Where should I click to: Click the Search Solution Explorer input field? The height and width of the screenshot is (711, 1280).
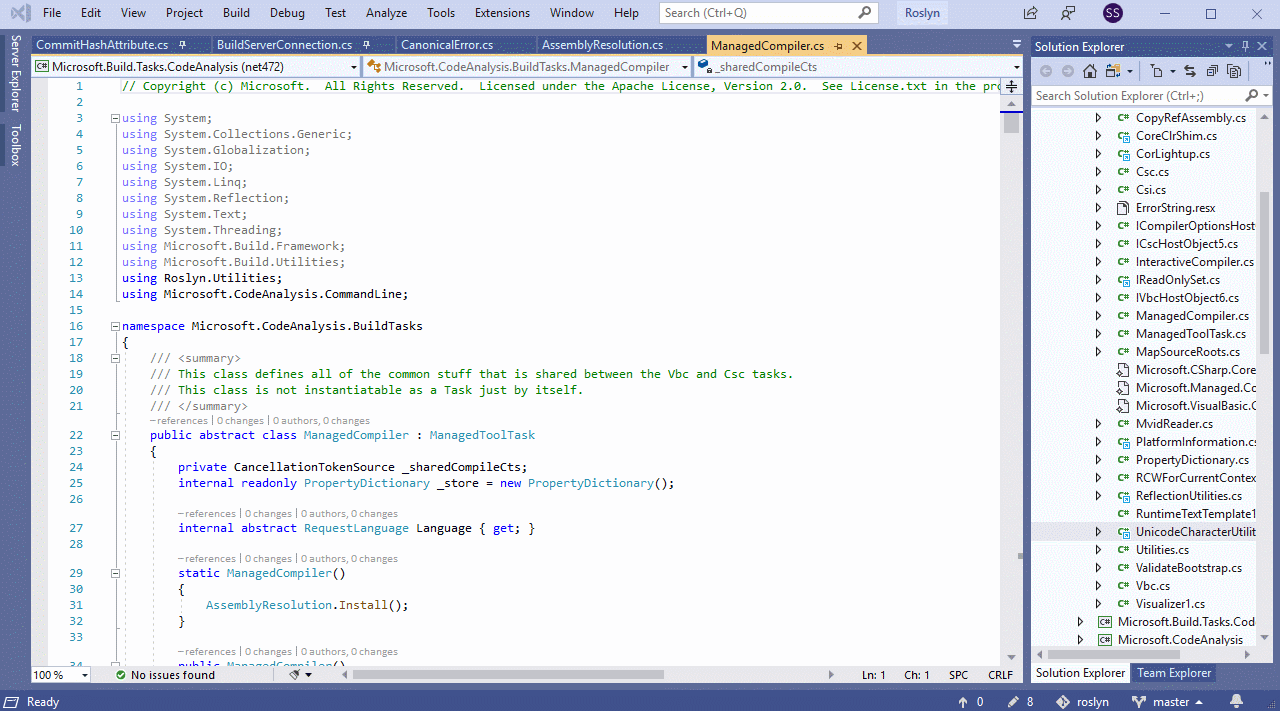tap(1138, 96)
